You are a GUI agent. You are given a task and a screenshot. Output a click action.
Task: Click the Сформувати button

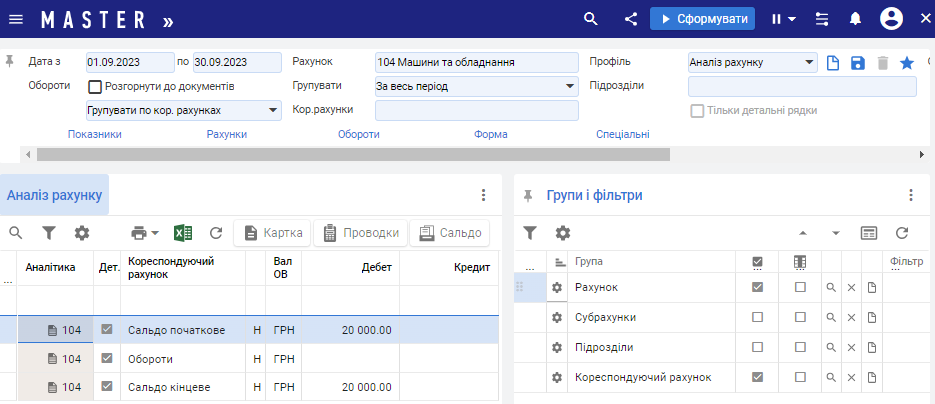(x=701, y=19)
